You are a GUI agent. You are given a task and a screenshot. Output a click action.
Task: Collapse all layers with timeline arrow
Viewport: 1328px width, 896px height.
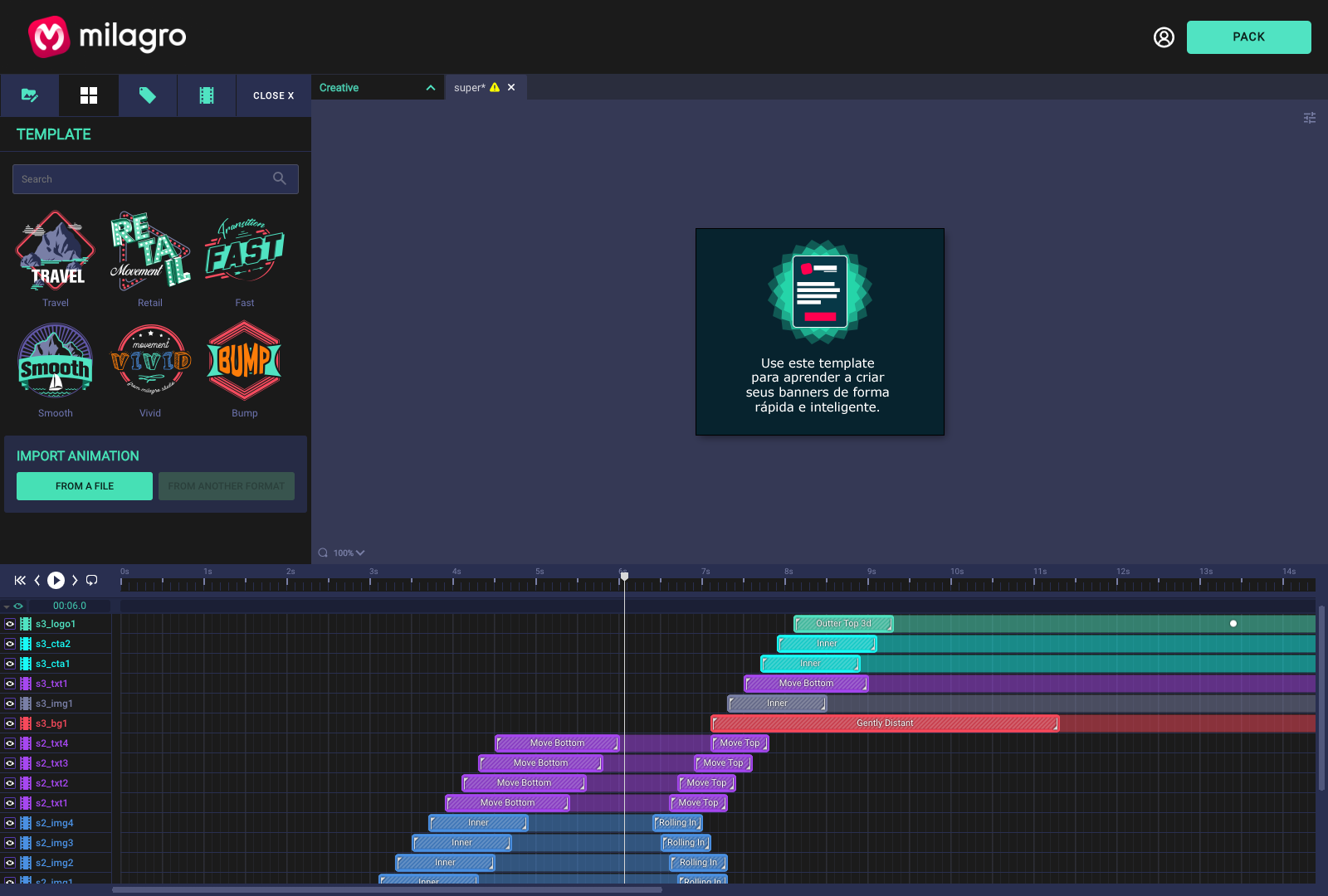(x=7, y=606)
